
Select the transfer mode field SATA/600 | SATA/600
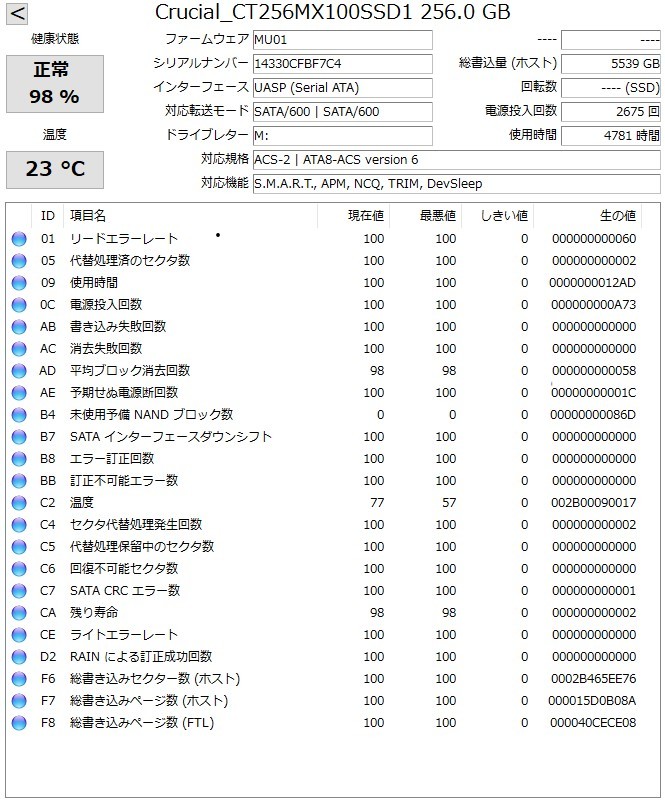[342, 112]
